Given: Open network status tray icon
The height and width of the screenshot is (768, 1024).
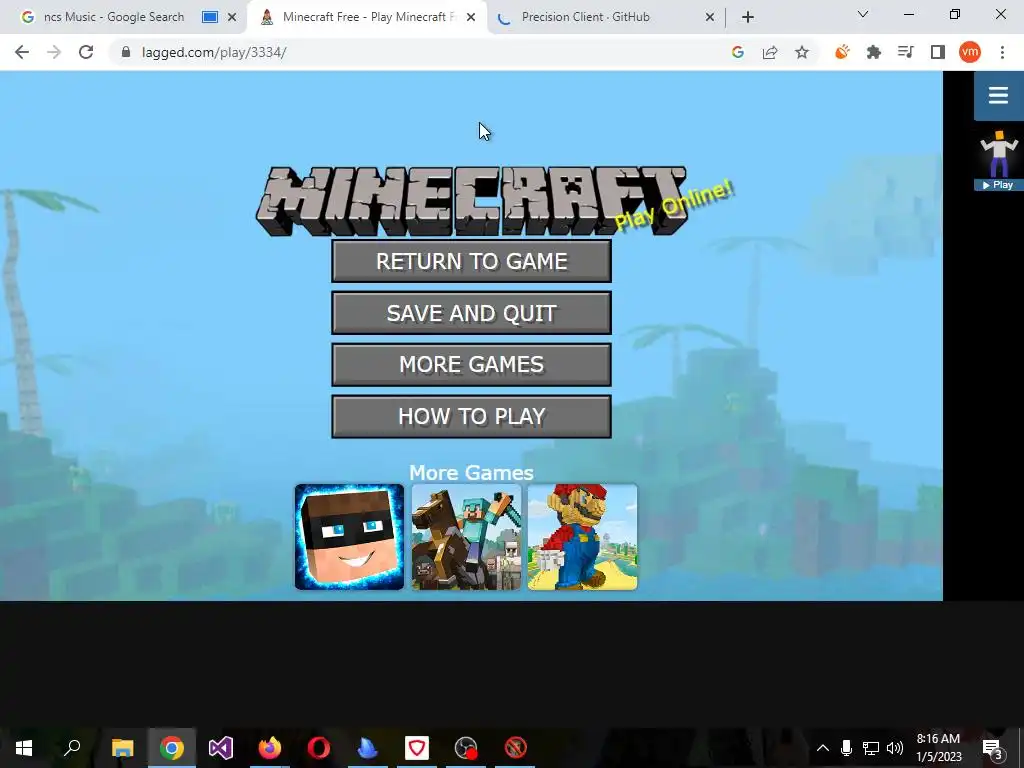Looking at the screenshot, I should pos(871,748).
